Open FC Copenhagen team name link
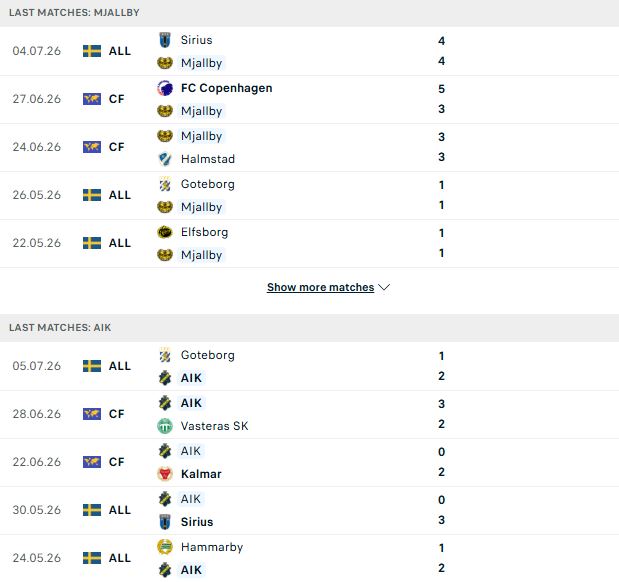Viewport: 619px width, 582px height. 227,88
